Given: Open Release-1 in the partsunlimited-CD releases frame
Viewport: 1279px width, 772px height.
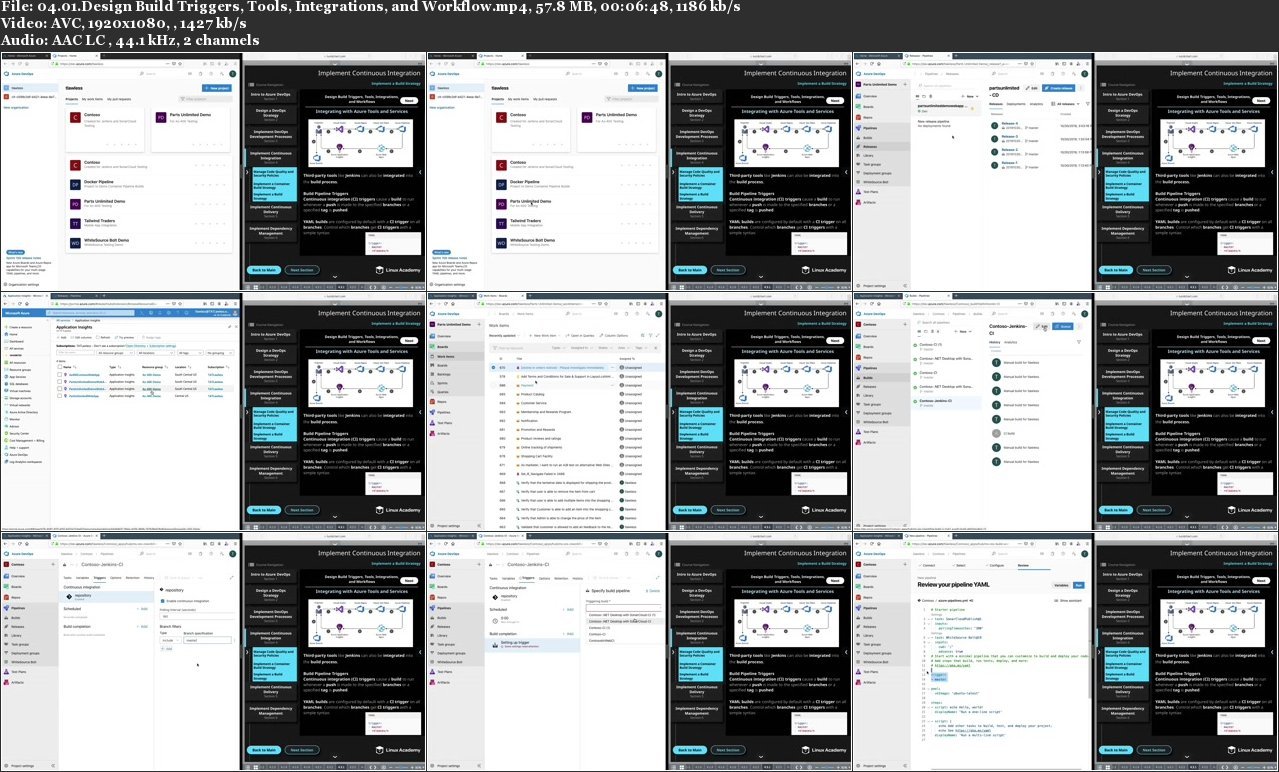Looking at the screenshot, I should coord(1010,163).
